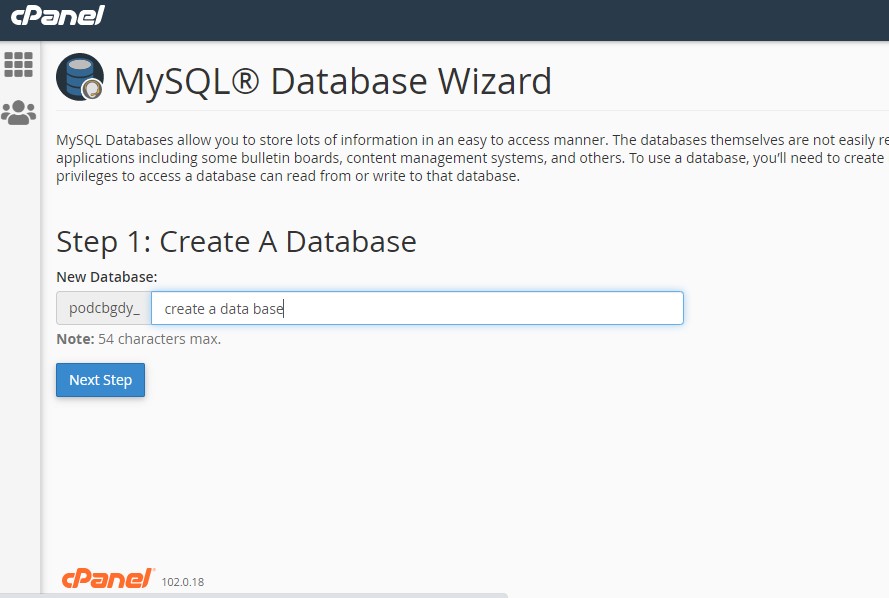Click the podcbgdy_ prefix label
Screen dimensions: 889x598
coord(104,308)
